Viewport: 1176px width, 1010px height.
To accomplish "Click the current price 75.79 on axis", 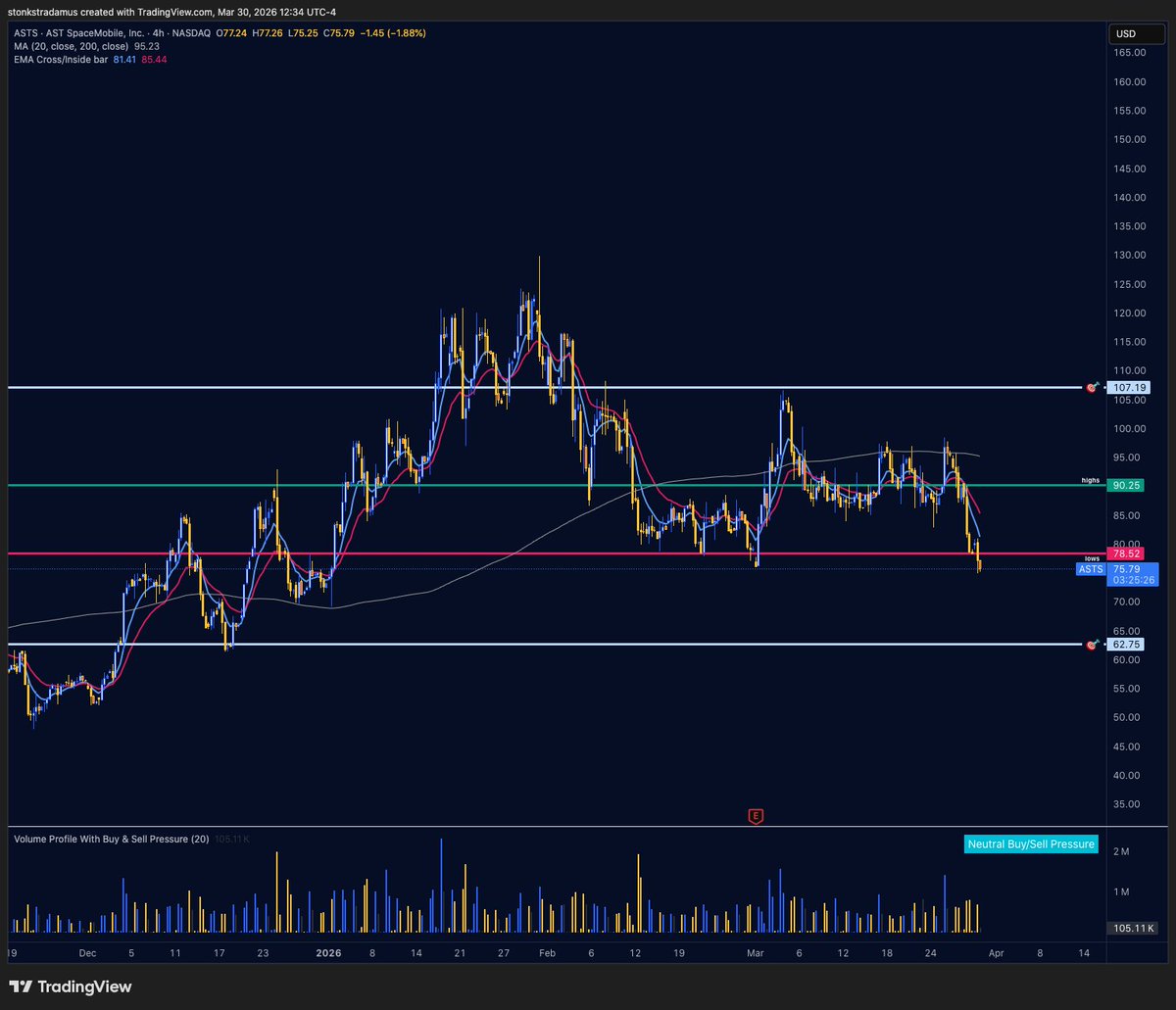I will pos(1125,568).
